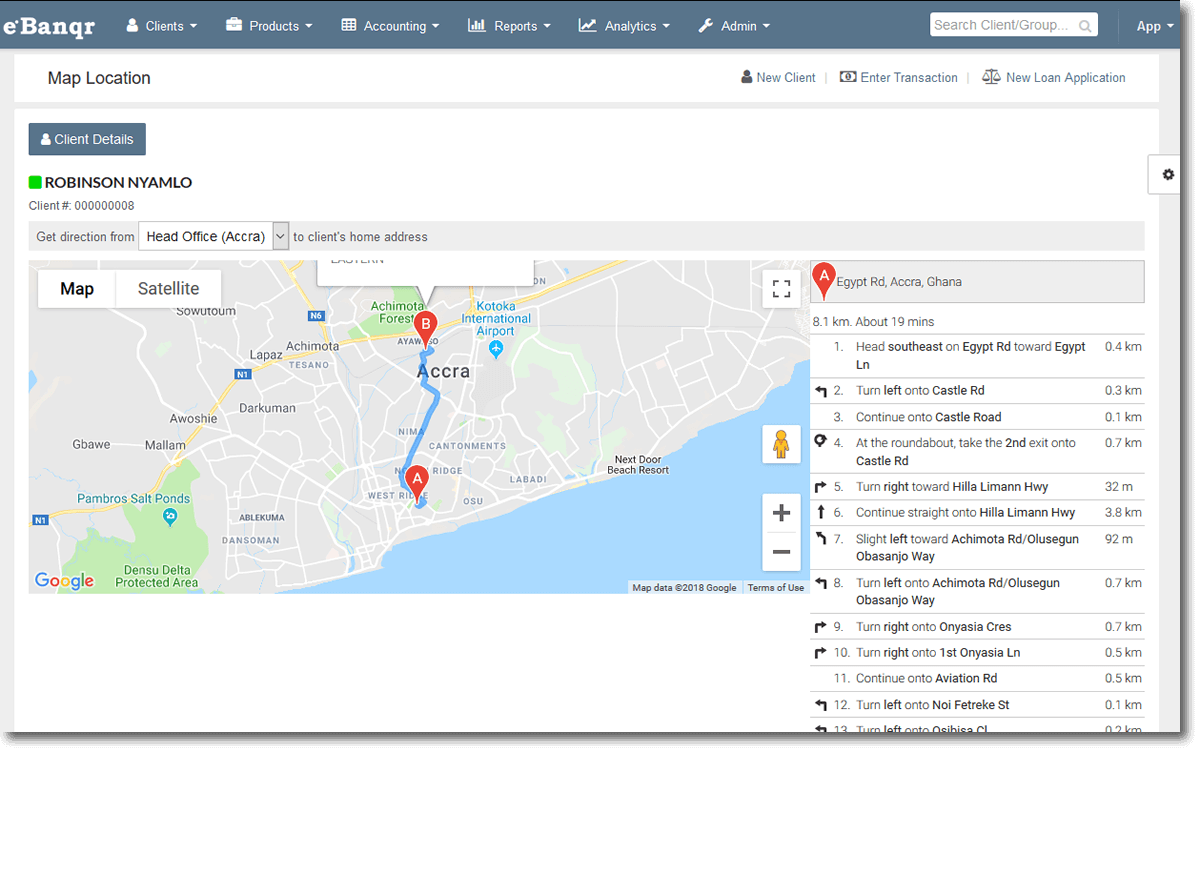Select step 10 Turn right onto 1st Onyasia Ln
Image resolution: width=1200 pixels, height=890 pixels.
tap(977, 653)
